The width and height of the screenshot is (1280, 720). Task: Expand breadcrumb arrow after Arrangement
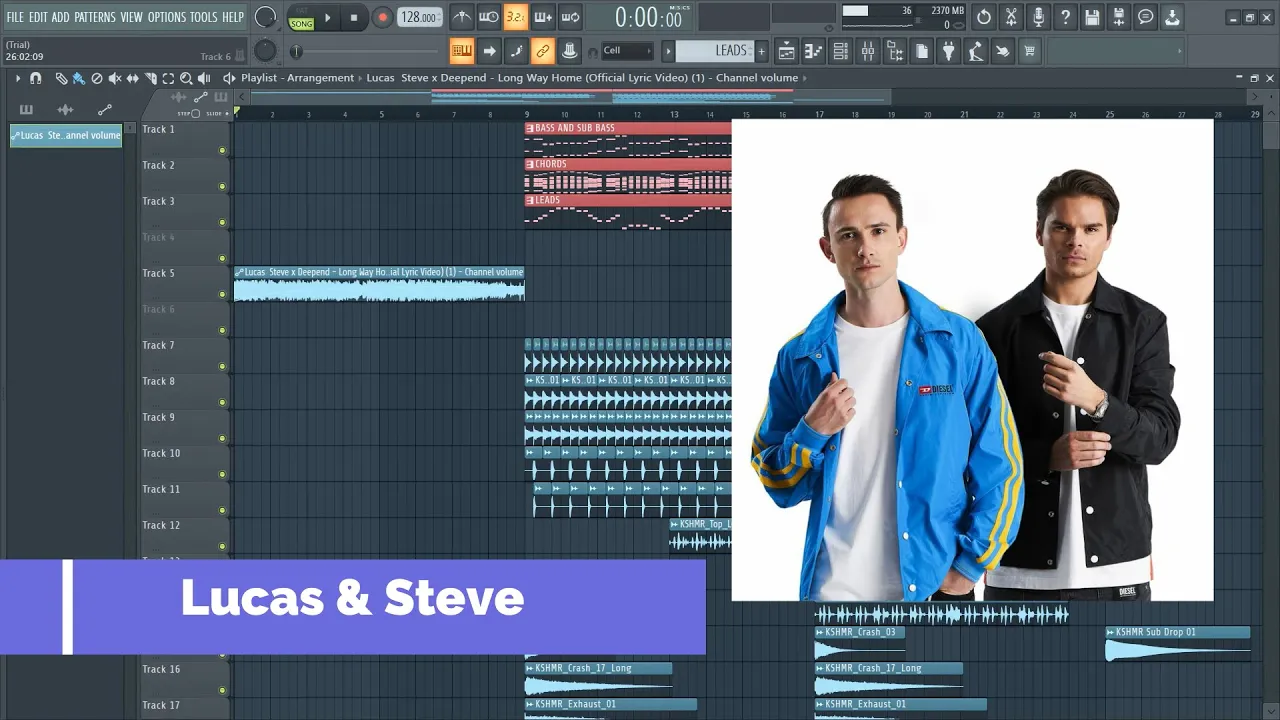pyautogui.click(x=360, y=78)
